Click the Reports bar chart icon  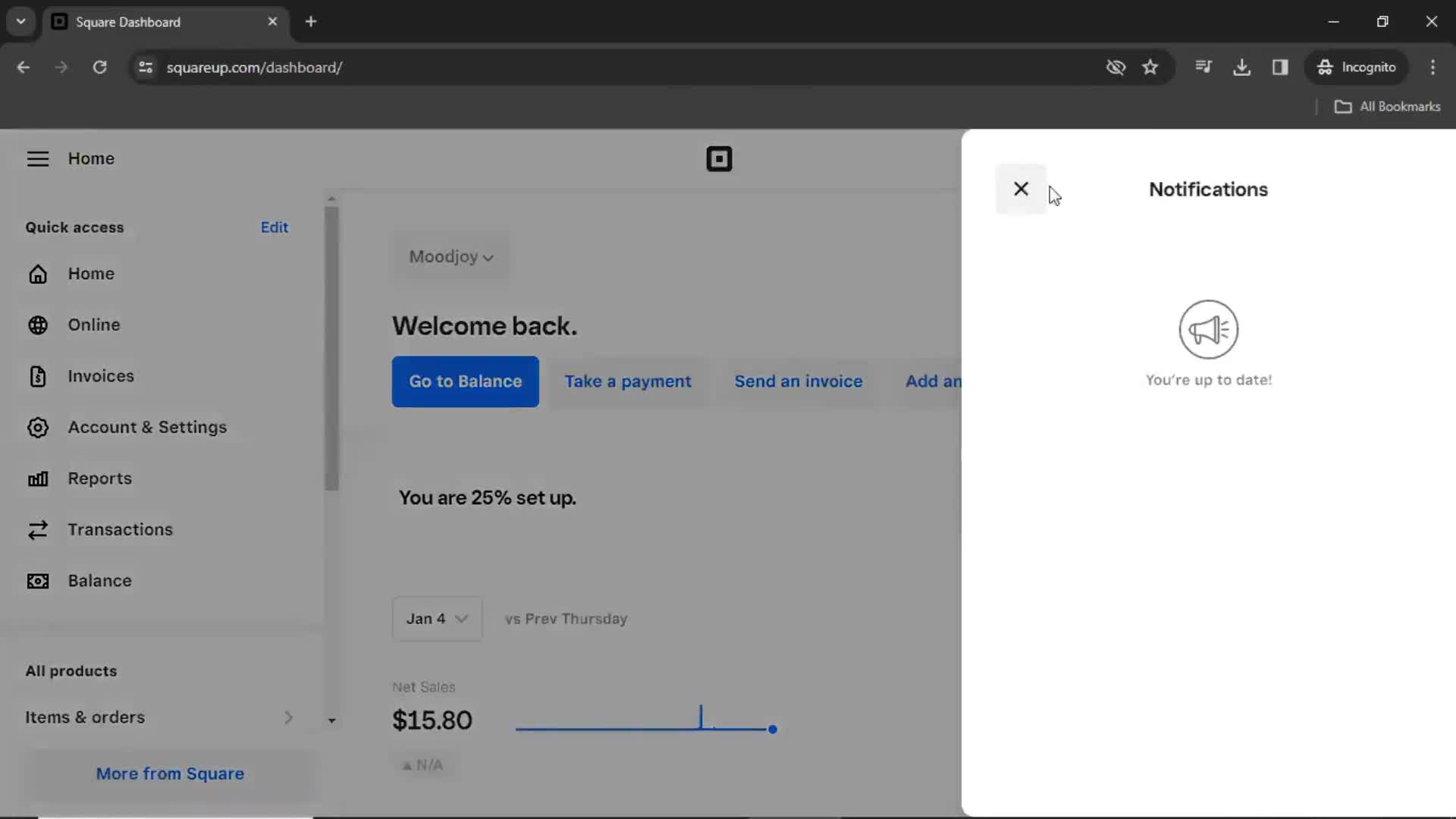(x=38, y=479)
